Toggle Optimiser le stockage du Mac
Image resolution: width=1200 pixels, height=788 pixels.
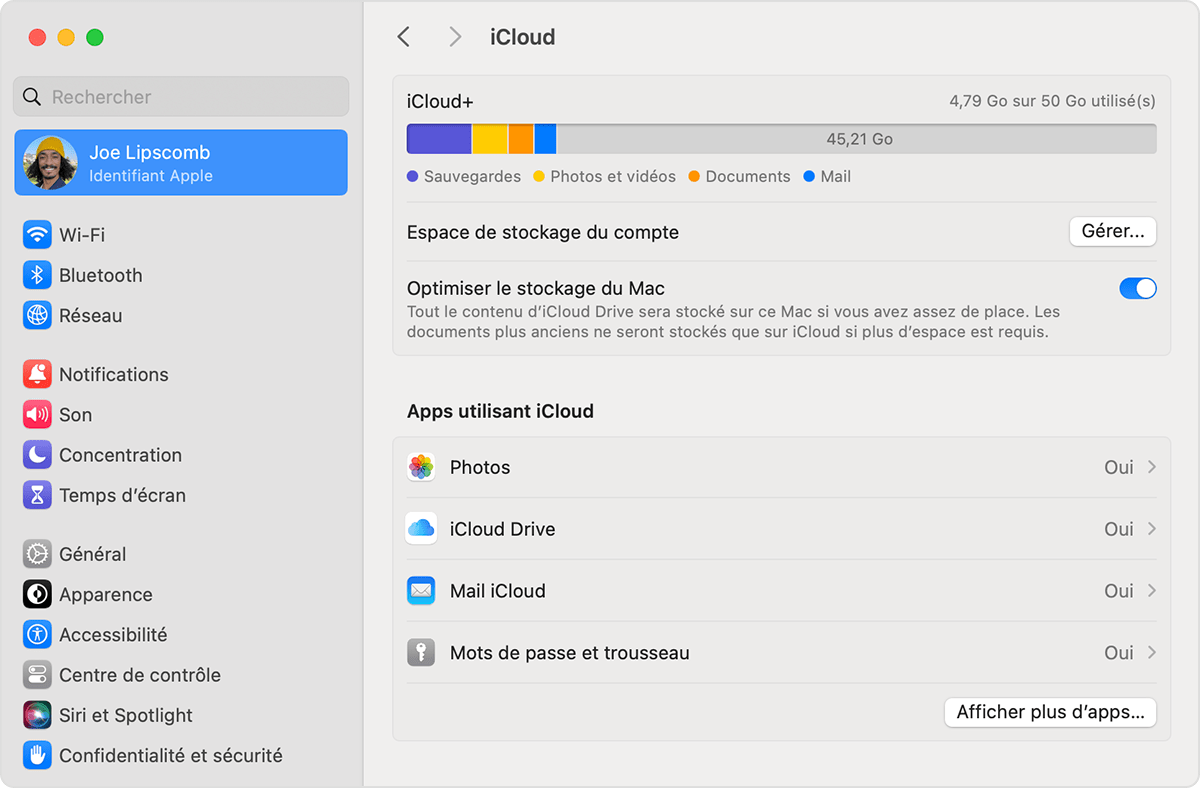tap(1137, 289)
